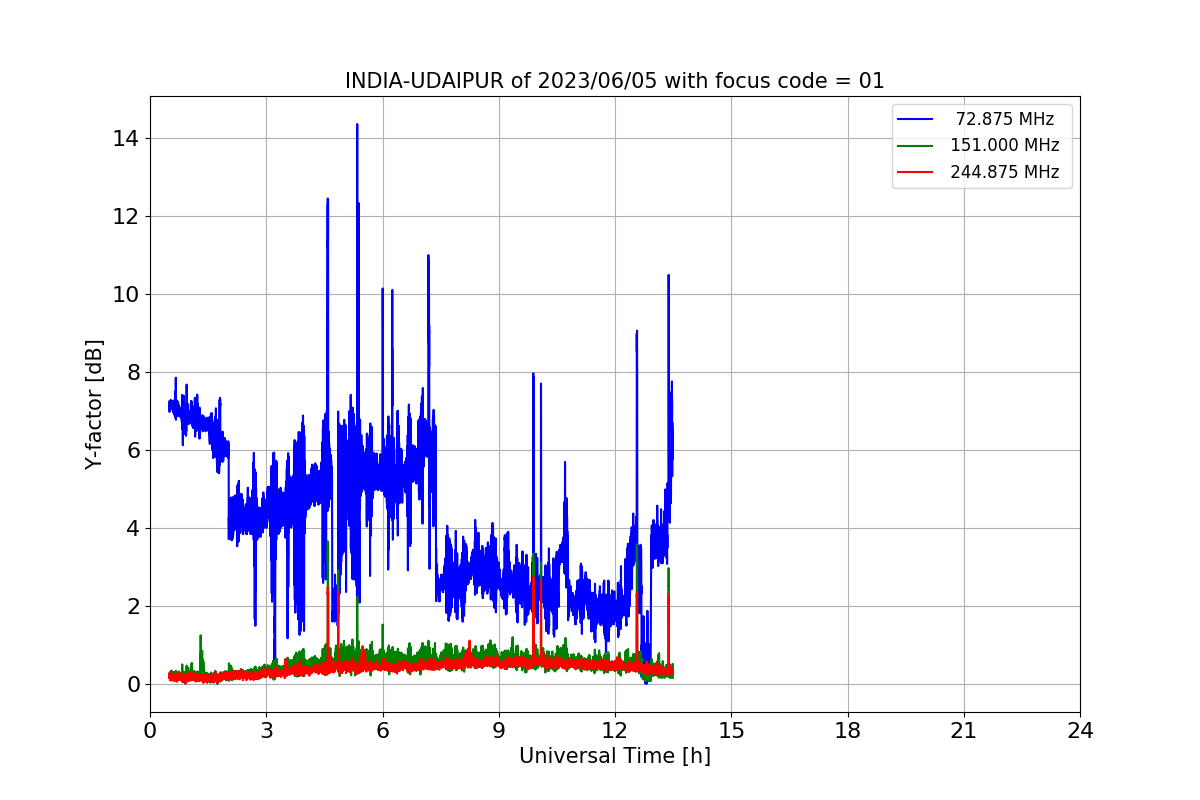This screenshot has width=1200, height=800.
Task: Click the x-axis tick label 0
Action: point(150,731)
